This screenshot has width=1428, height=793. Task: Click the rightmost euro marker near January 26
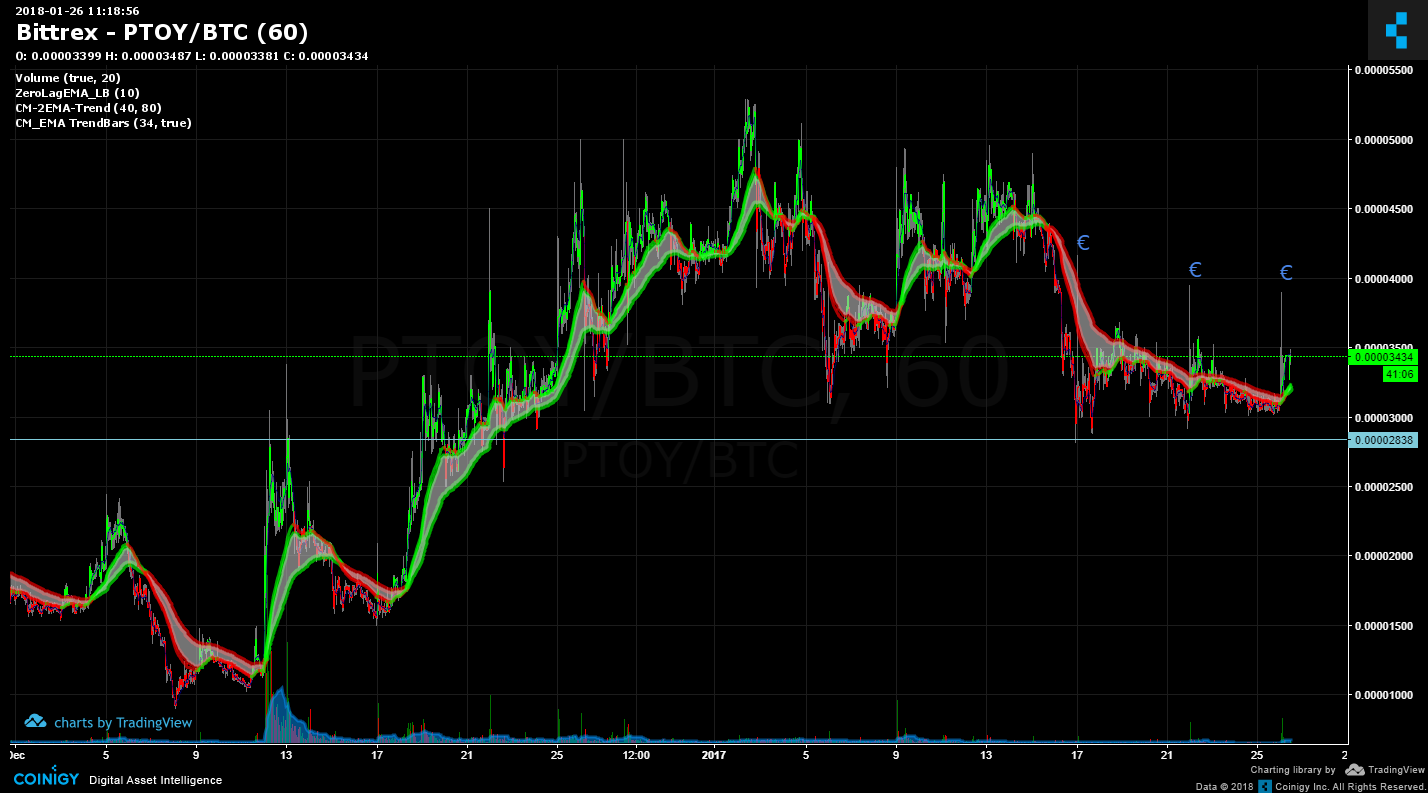pos(1286,273)
